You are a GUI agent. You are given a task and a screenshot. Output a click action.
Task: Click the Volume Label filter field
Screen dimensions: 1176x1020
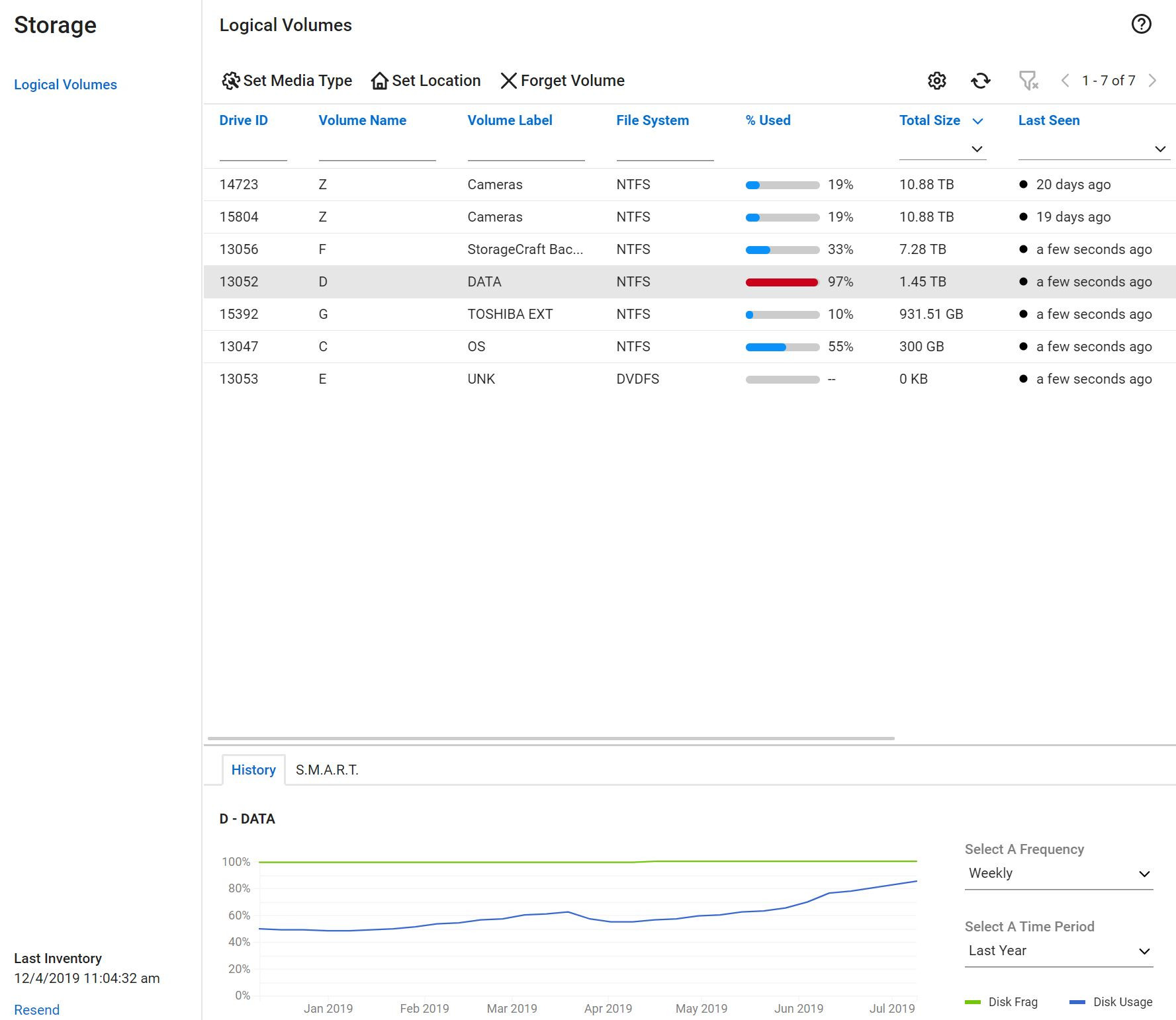click(x=525, y=150)
